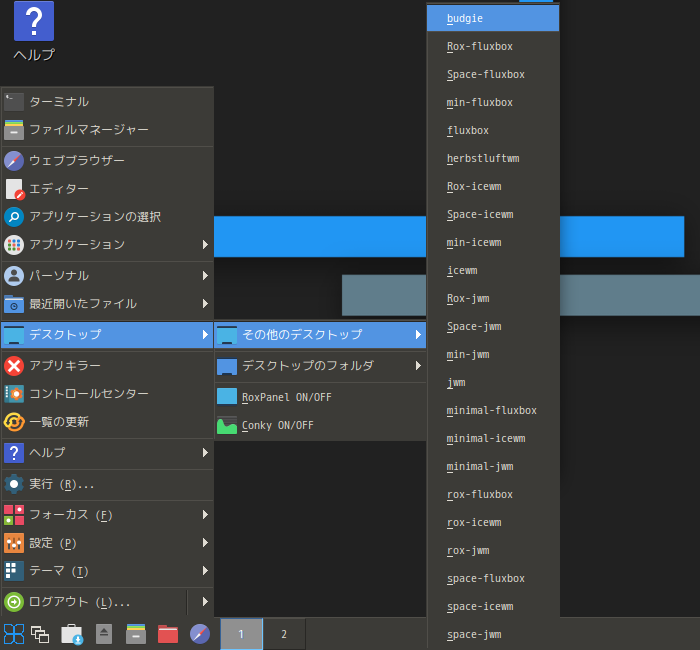
Task: Click the show windows icon in taskbar
Action: pos(40,634)
